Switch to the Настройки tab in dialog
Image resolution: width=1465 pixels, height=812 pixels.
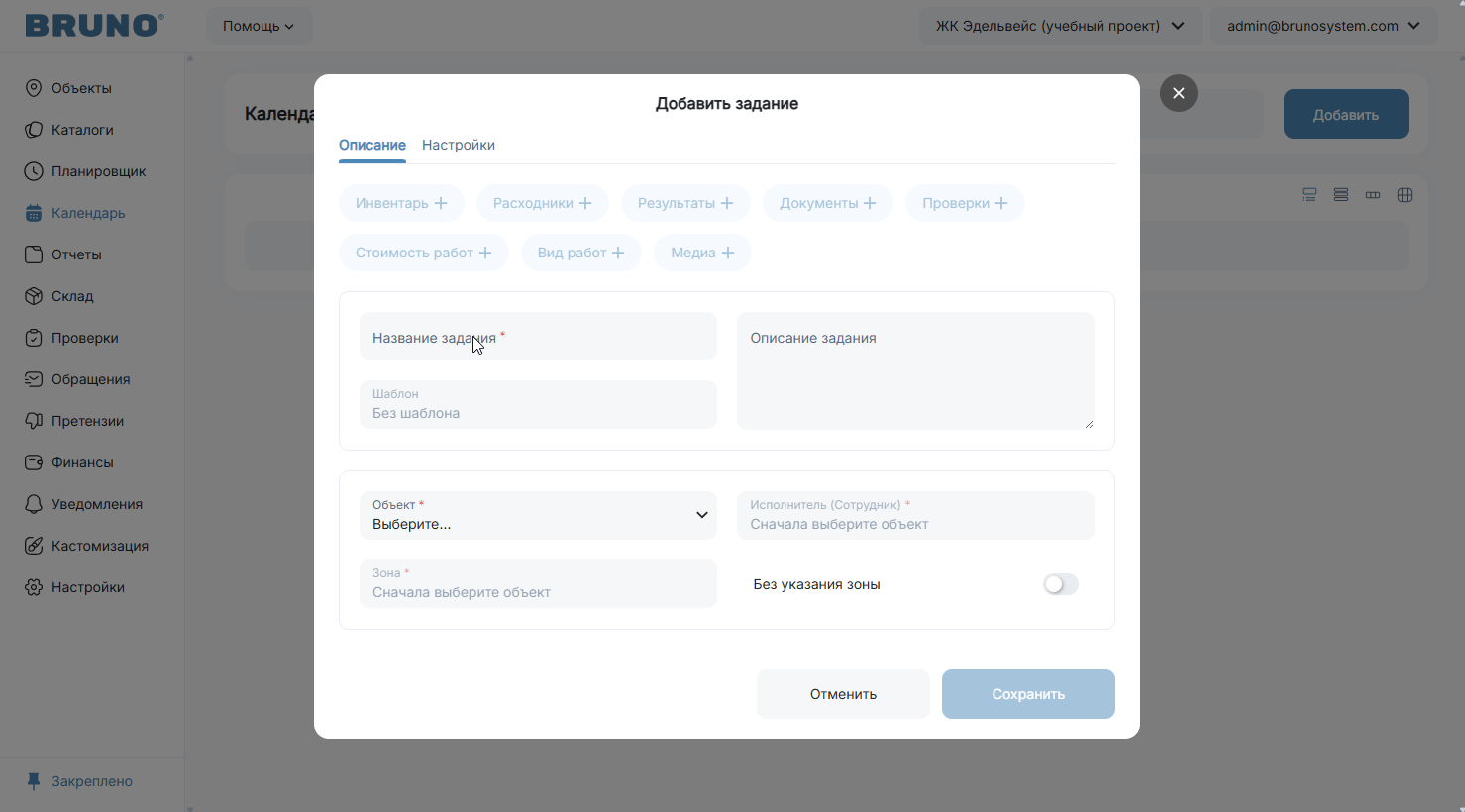[459, 145]
